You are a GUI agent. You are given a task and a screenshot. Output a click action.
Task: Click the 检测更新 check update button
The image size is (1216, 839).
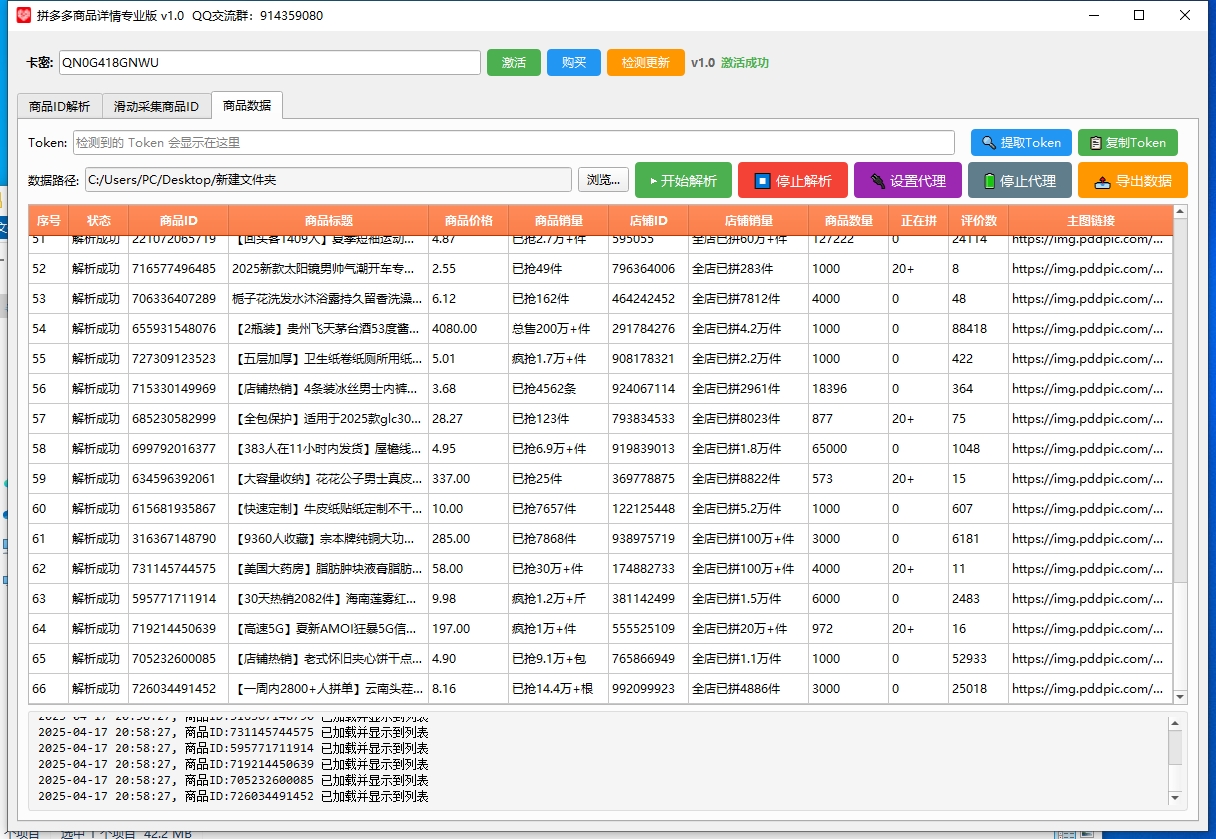pyautogui.click(x=646, y=62)
